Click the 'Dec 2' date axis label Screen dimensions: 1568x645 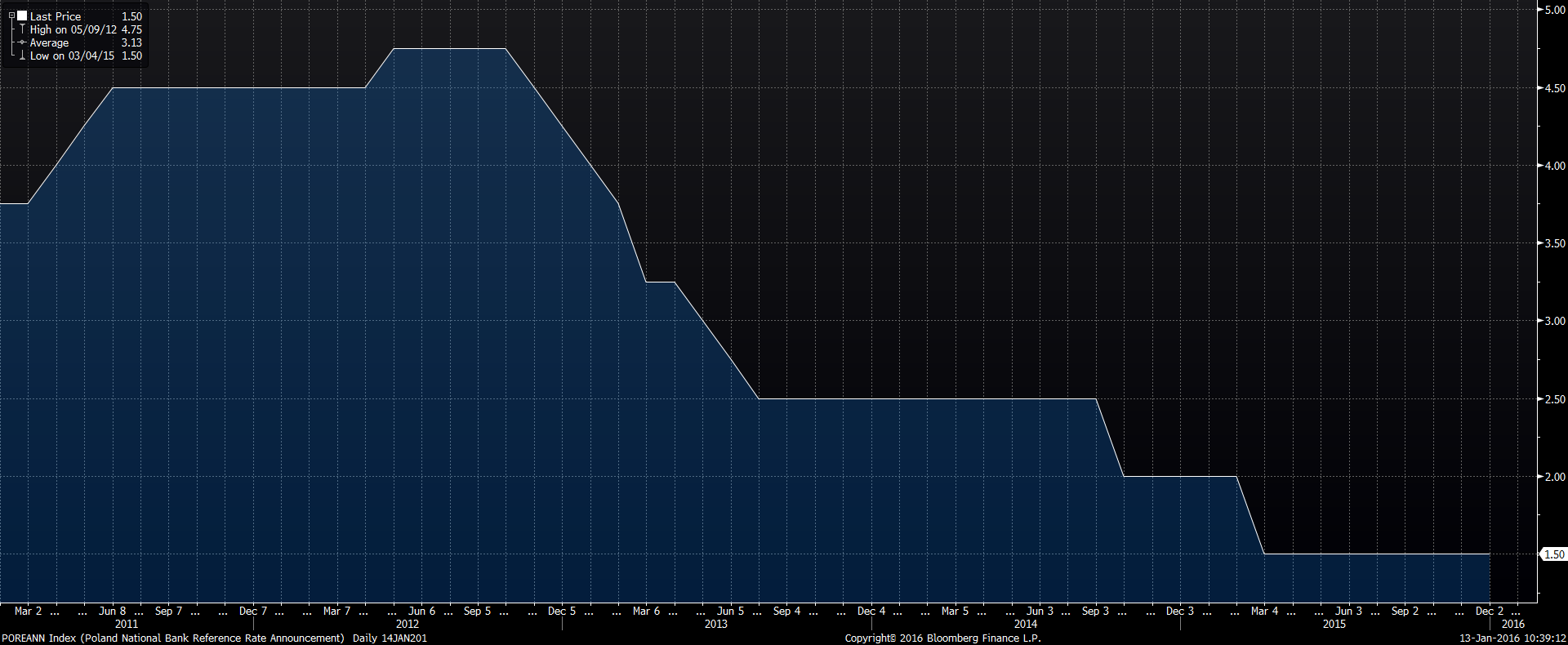click(x=1490, y=611)
